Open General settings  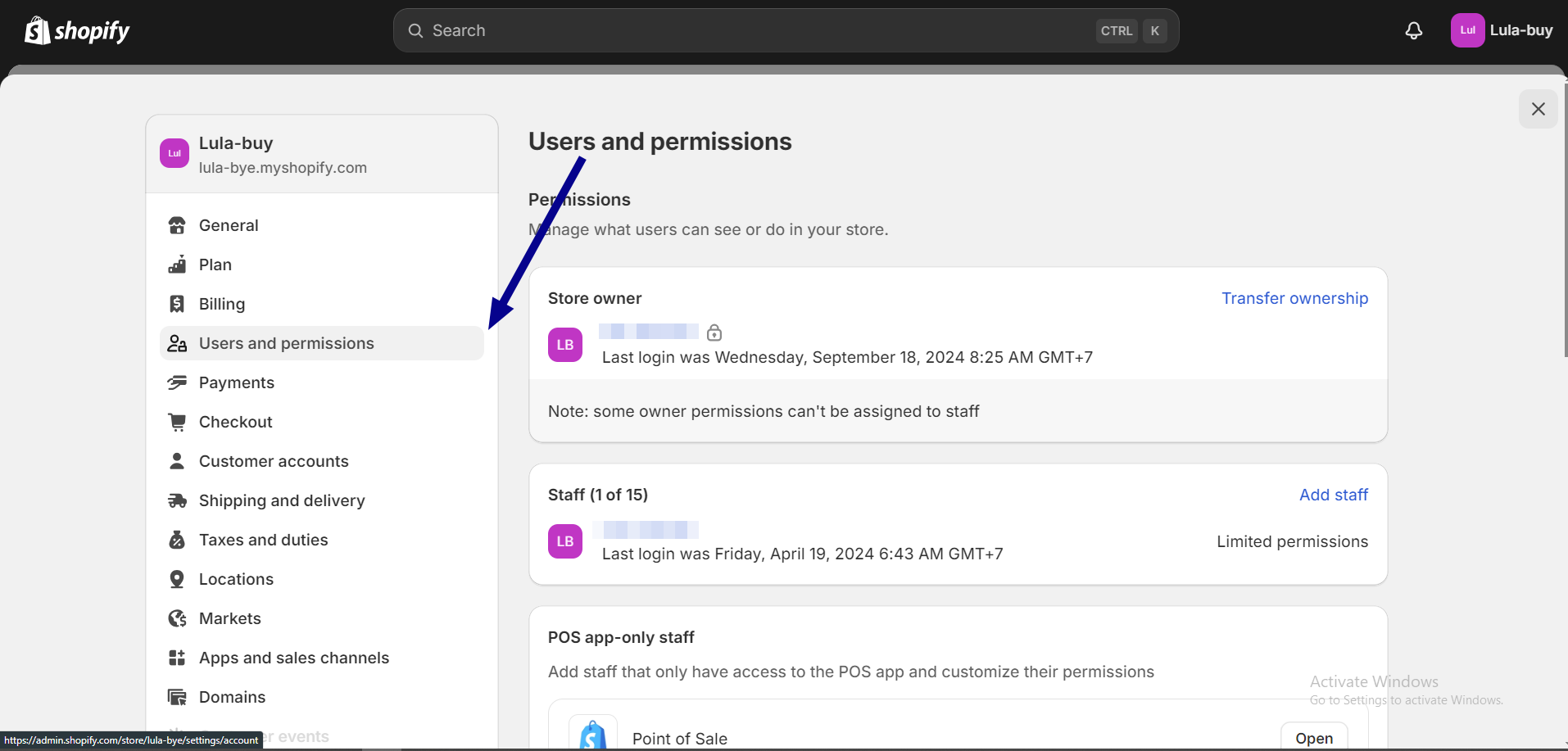point(322,225)
